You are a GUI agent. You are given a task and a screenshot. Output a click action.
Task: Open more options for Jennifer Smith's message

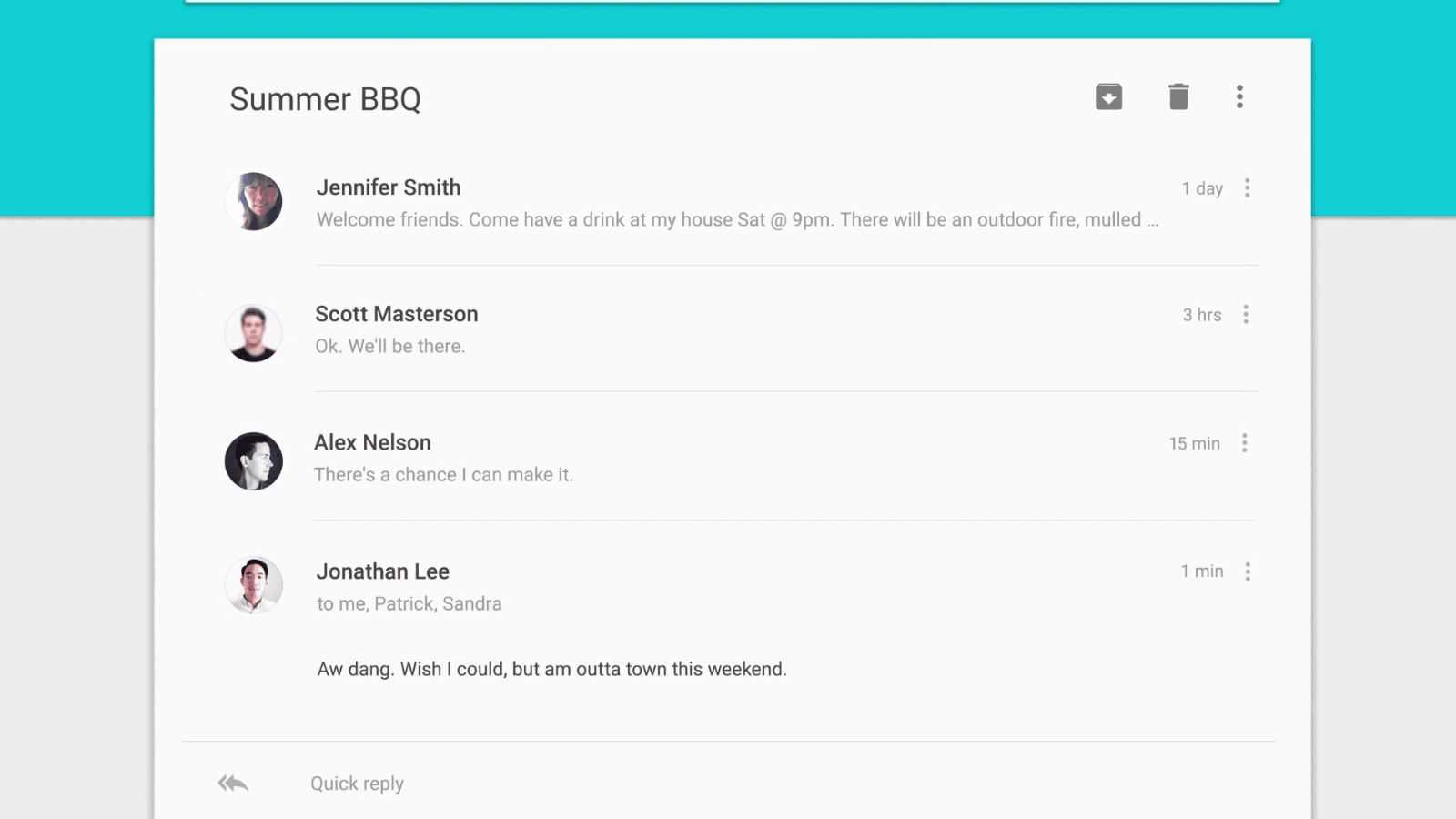(1248, 187)
